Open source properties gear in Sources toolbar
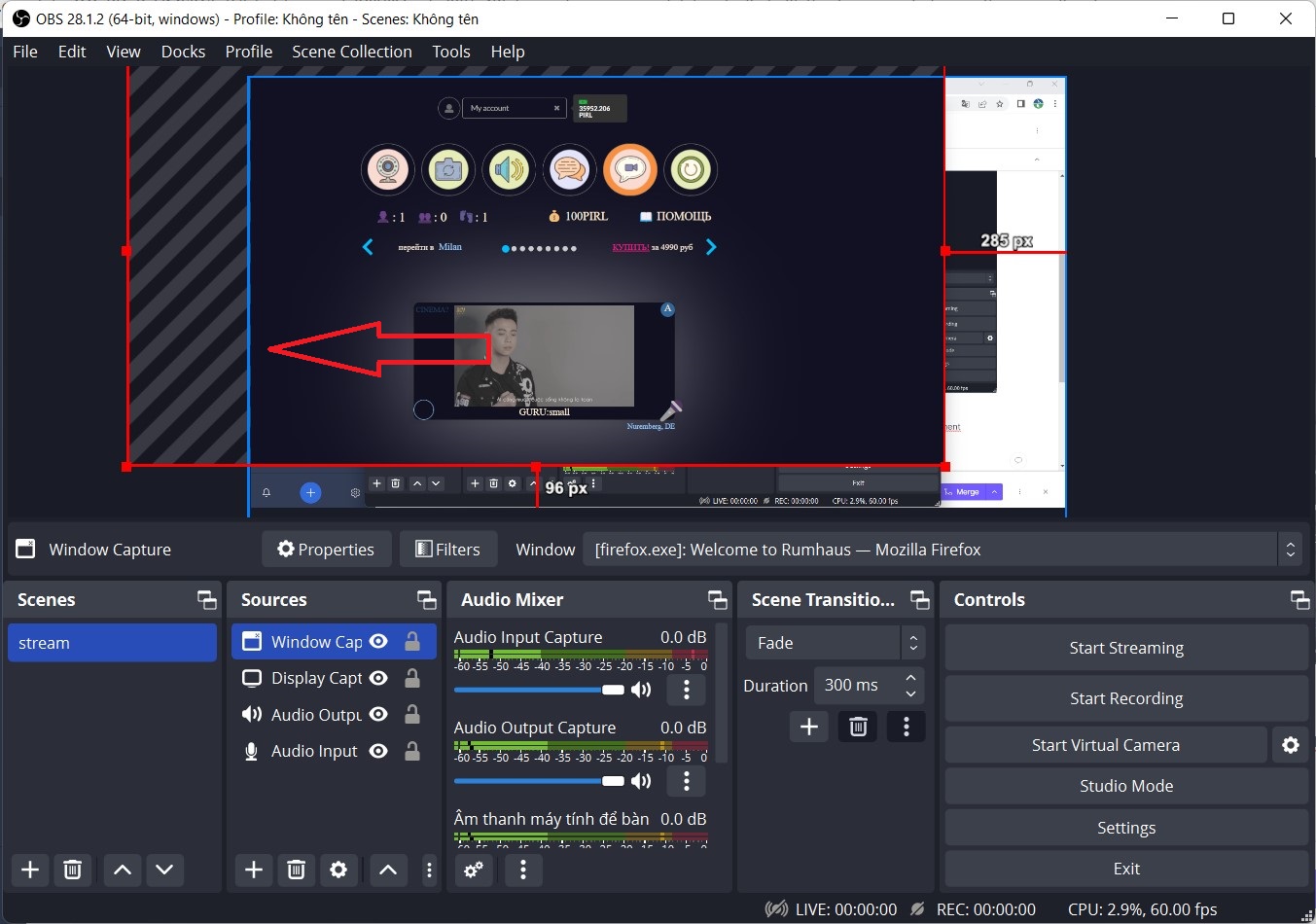1316x924 pixels. tap(338, 870)
